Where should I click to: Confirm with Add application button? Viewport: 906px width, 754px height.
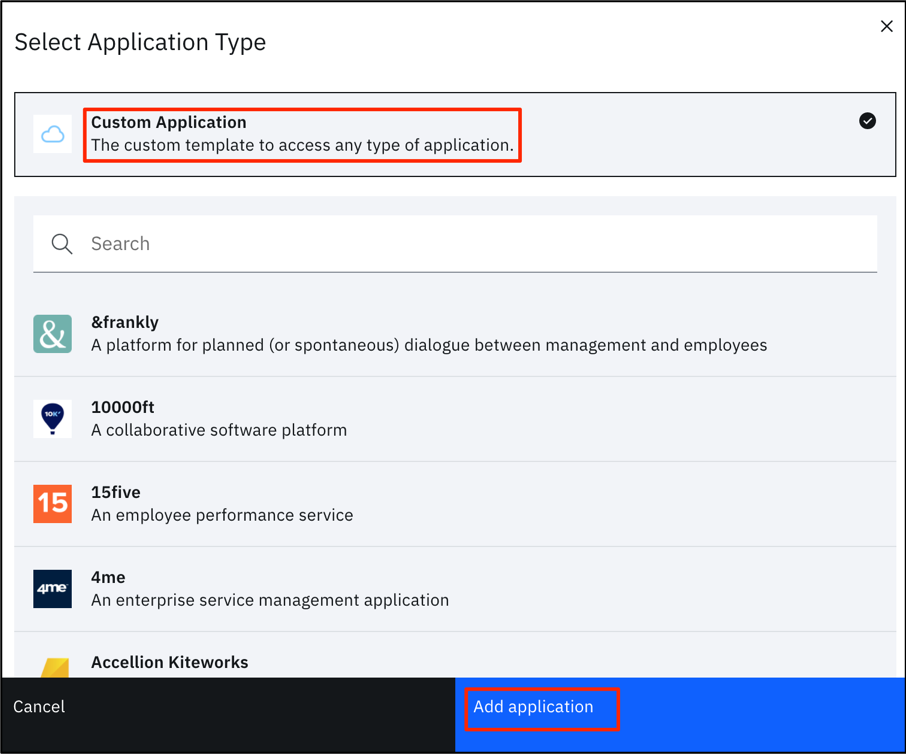(680, 715)
